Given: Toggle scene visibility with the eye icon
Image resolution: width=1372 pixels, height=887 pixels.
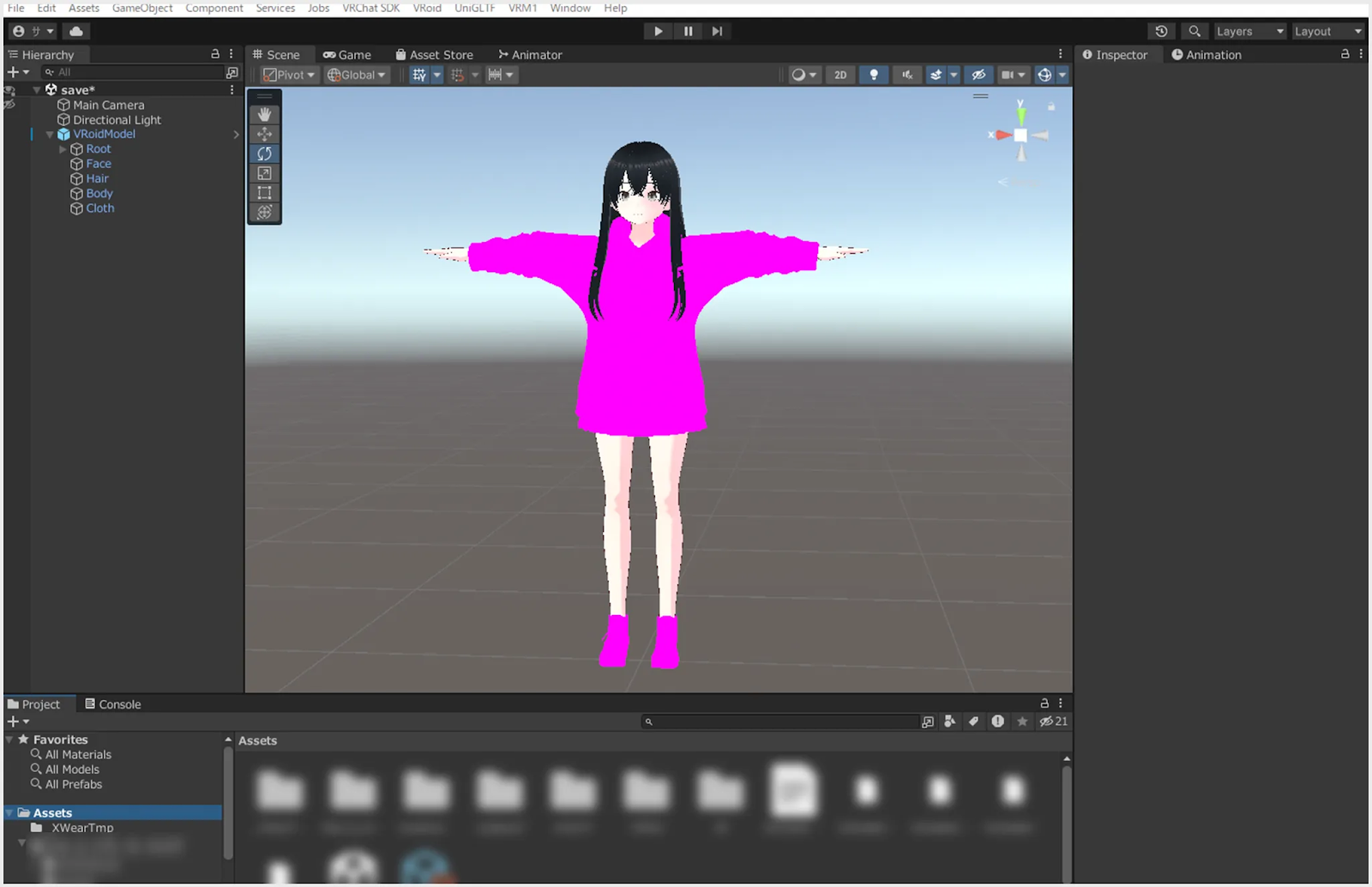Looking at the screenshot, I should click(x=978, y=75).
